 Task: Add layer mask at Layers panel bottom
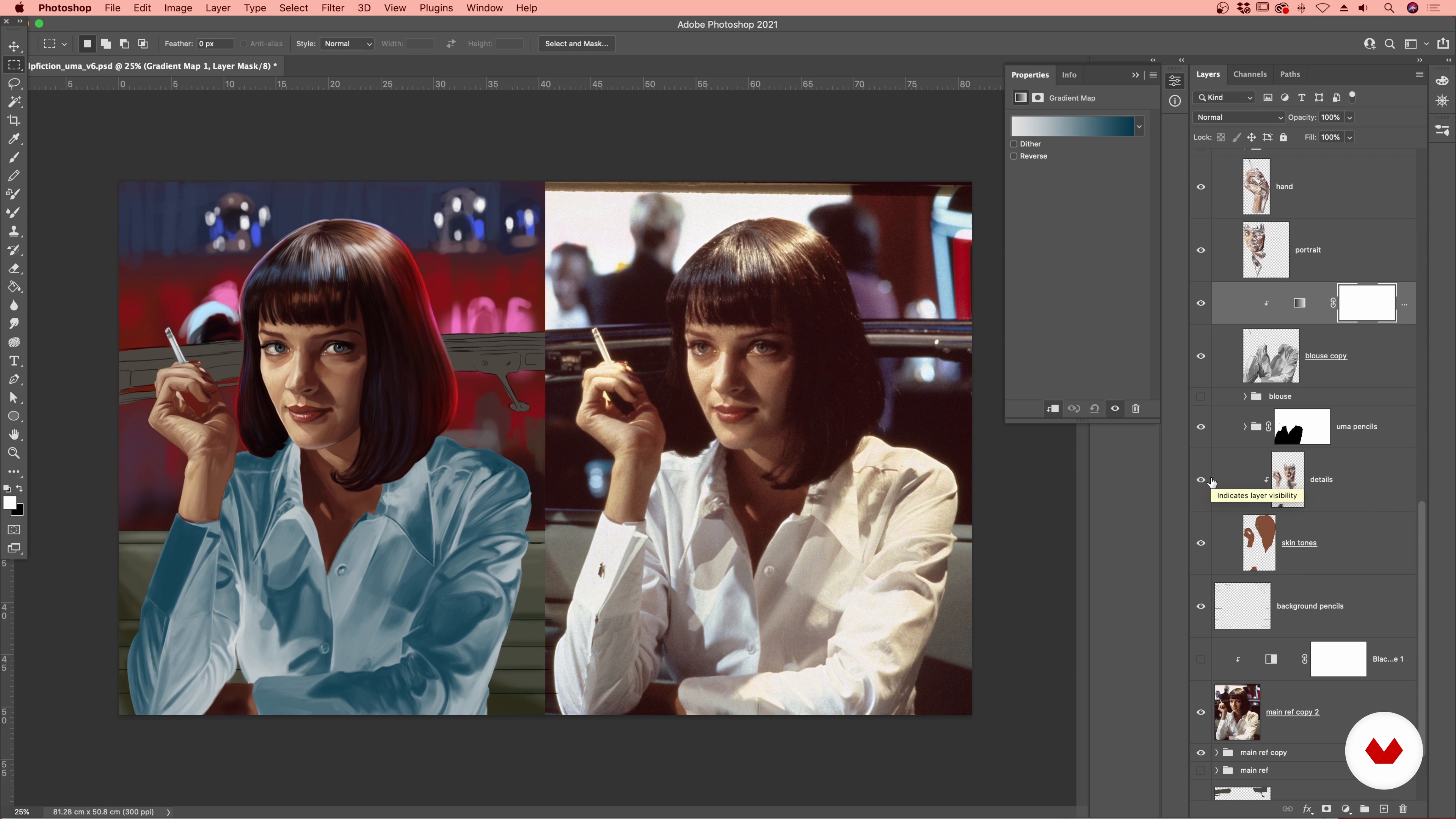coord(1326,809)
